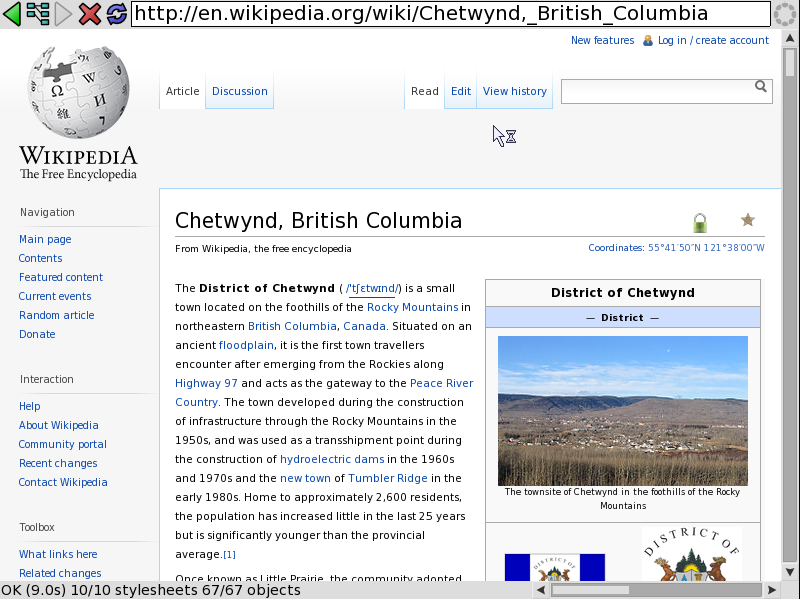Open the District of Chetwynd crest image
The height and width of the screenshot is (599, 800).
[691, 555]
